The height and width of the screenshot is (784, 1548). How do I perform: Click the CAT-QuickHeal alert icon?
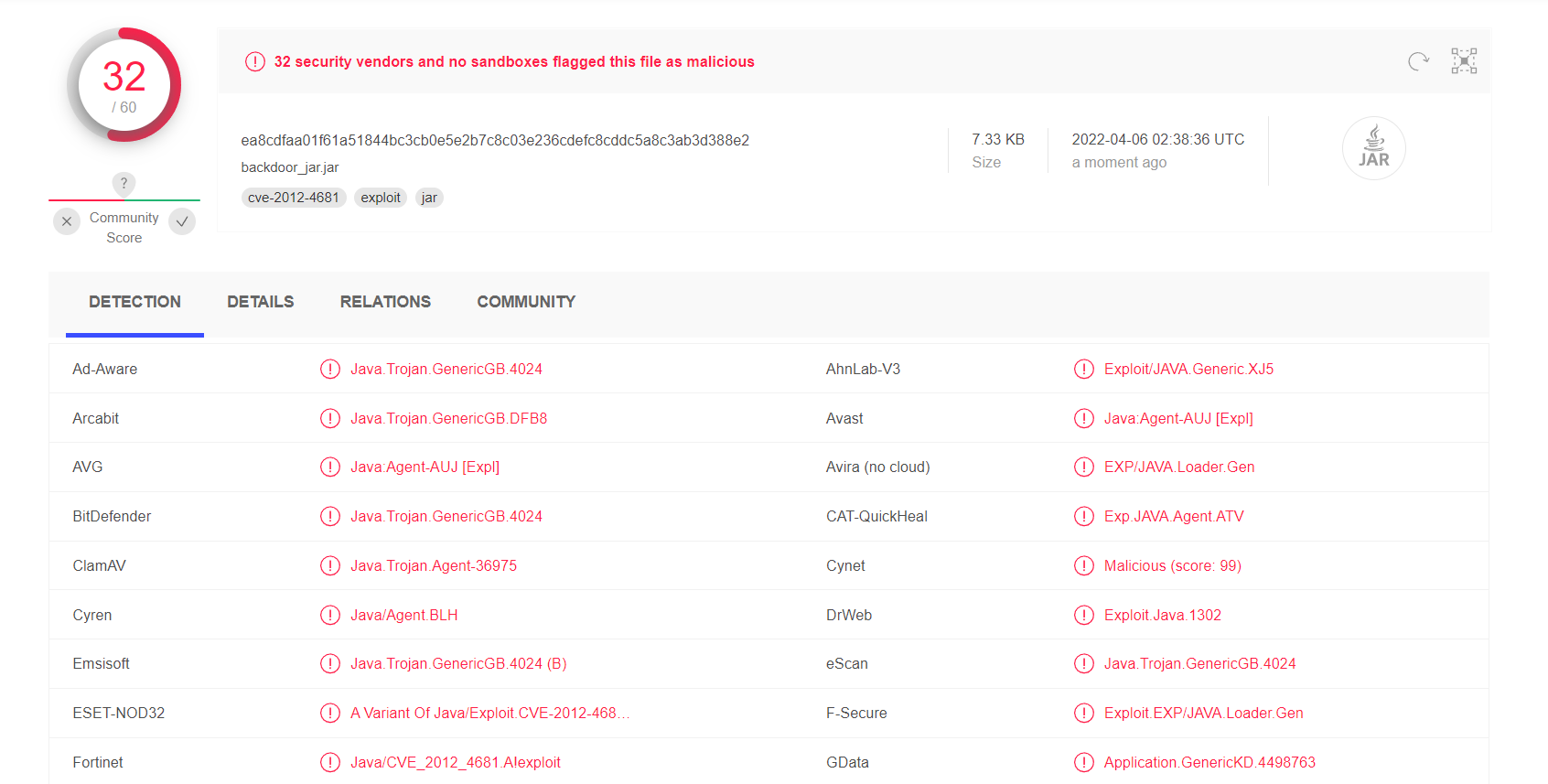click(x=1084, y=516)
